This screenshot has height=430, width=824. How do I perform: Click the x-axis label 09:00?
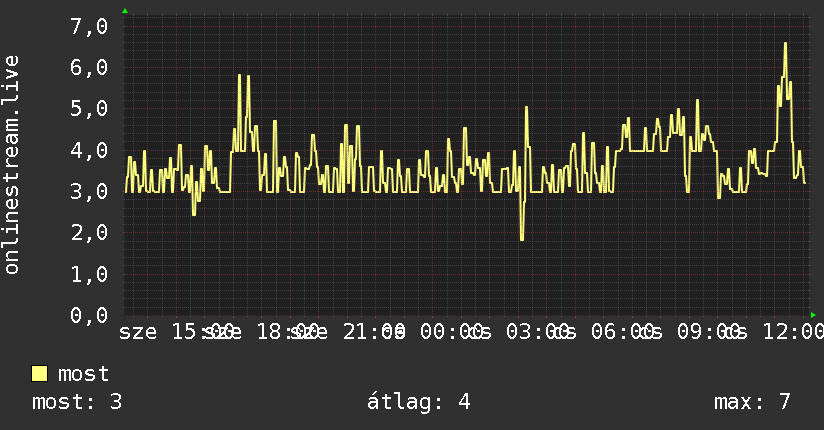(708, 332)
